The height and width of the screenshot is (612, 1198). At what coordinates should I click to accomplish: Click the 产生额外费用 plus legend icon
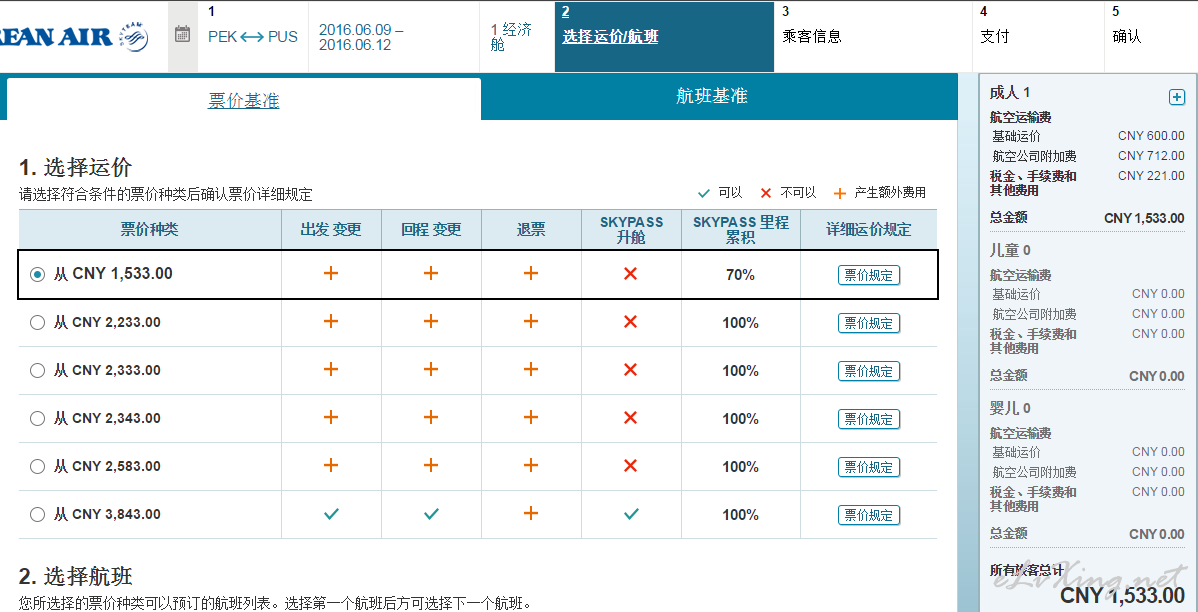[x=840, y=193]
